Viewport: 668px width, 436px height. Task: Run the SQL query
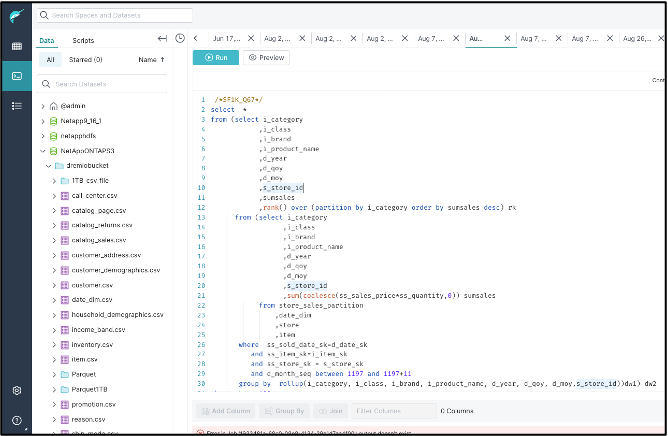215,58
